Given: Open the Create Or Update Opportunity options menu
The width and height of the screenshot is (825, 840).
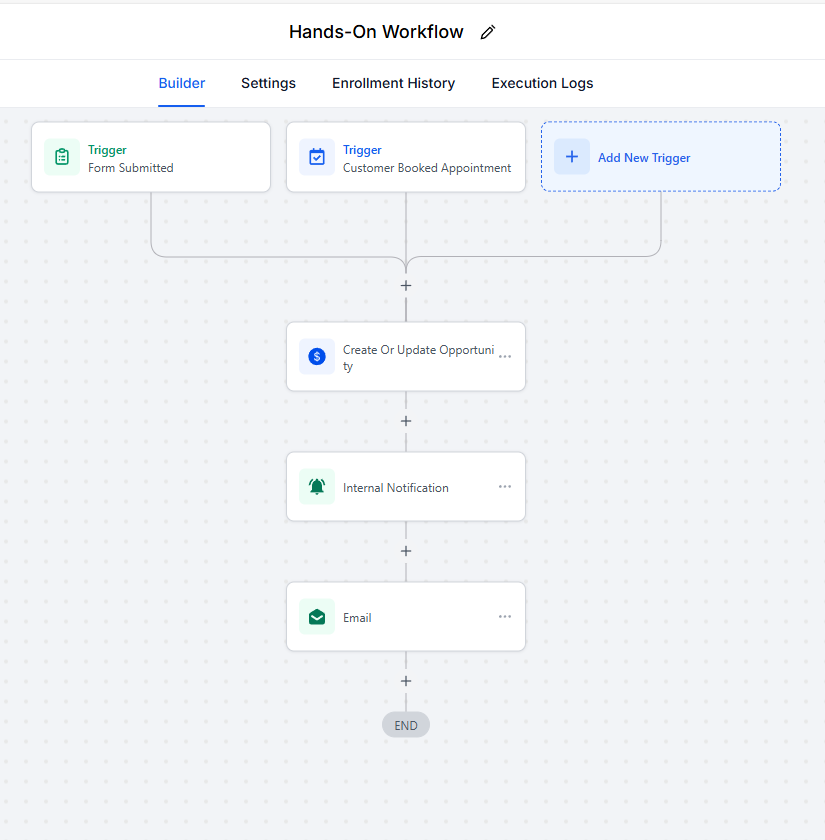Looking at the screenshot, I should (x=505, y=356).
